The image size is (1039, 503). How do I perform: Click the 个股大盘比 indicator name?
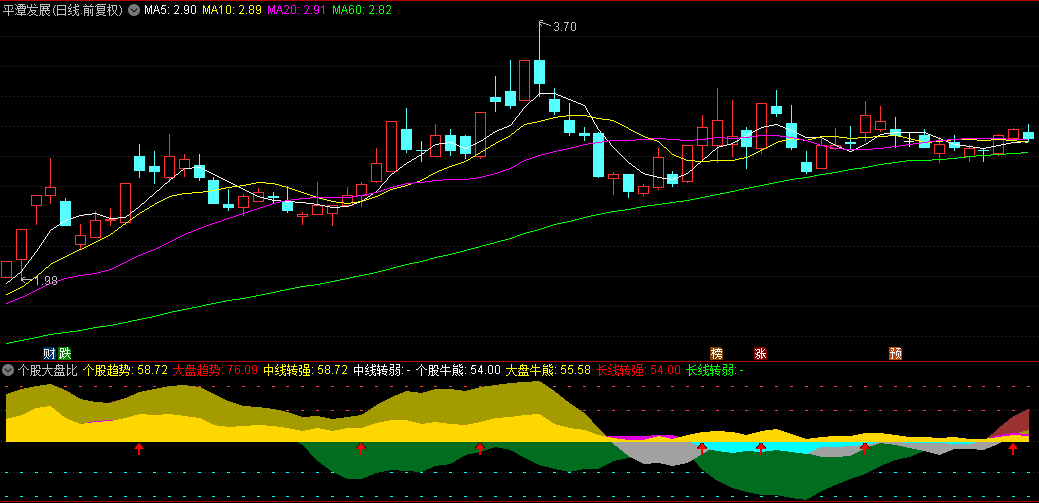click(x=48, y=370)
